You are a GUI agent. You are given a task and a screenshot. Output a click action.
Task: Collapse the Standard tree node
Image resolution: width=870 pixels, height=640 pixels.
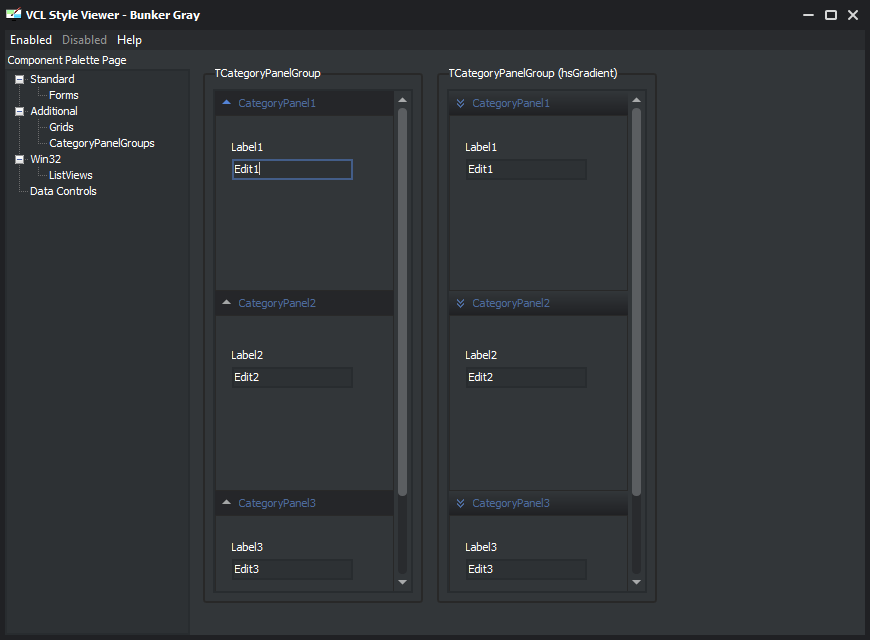(19, 79)
